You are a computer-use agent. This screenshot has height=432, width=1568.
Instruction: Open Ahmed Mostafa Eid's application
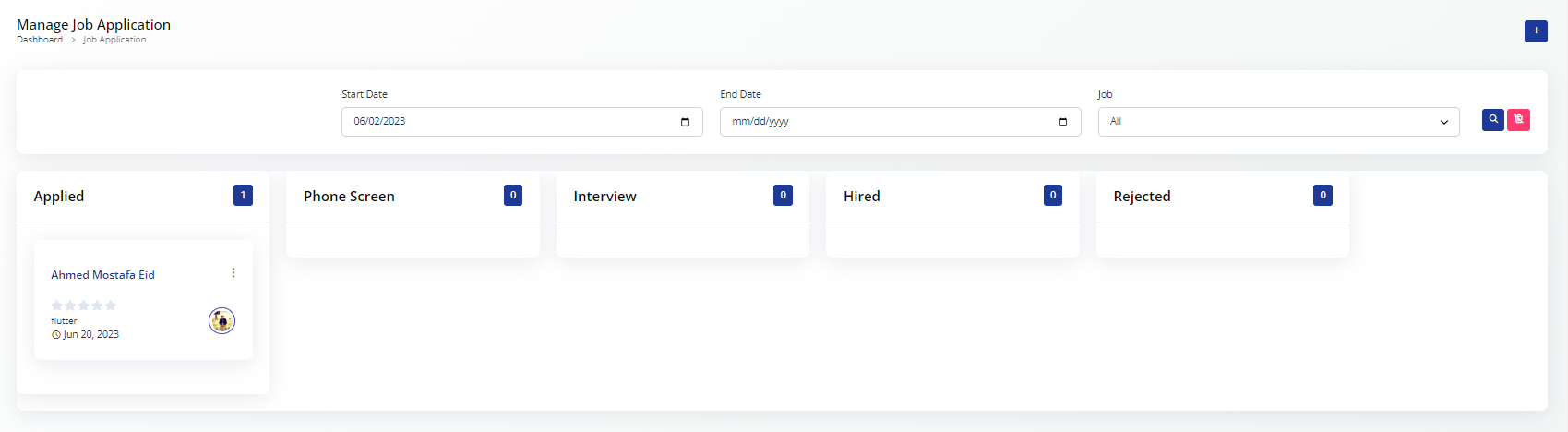coord(102,275)
